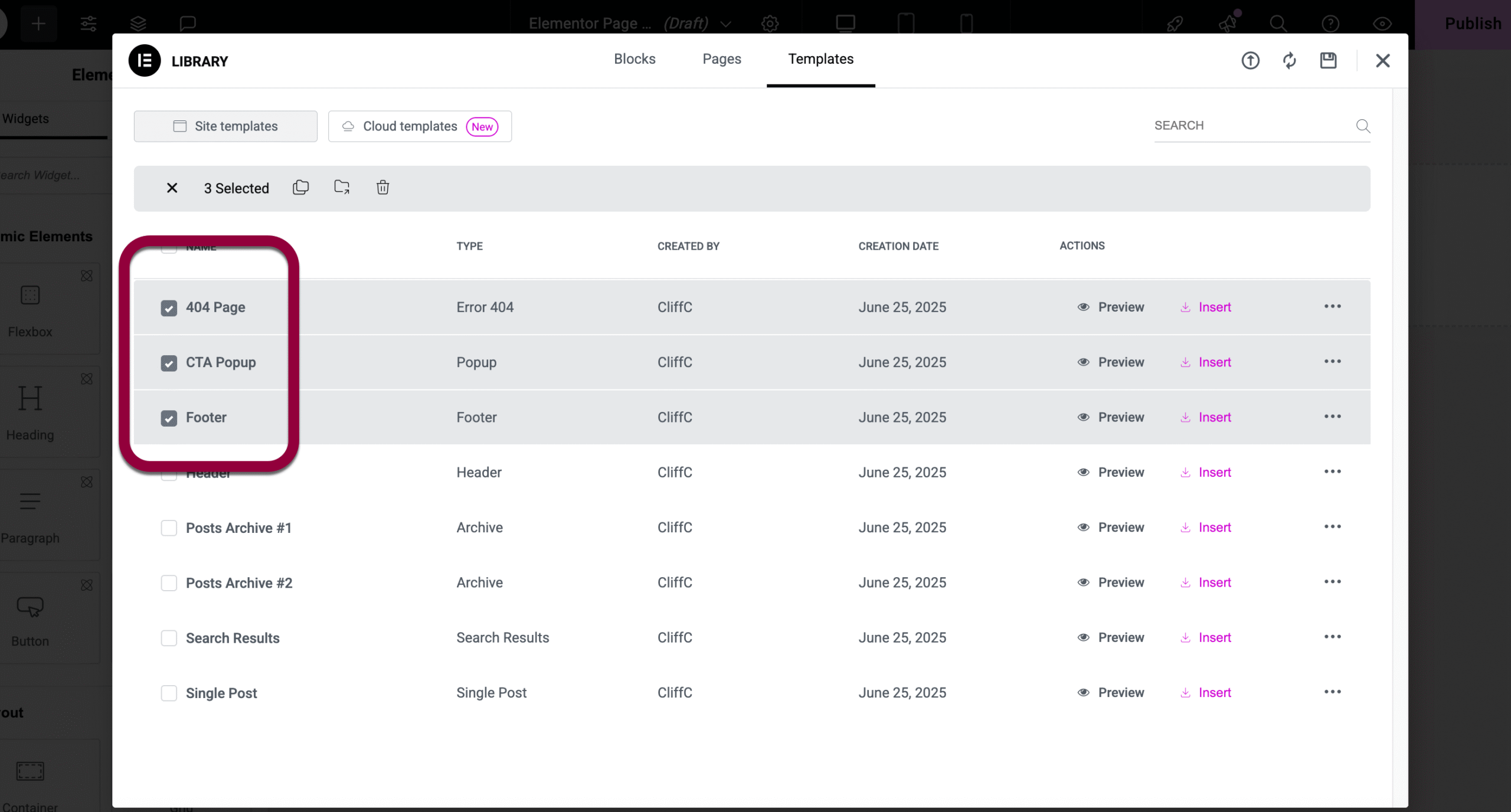Switch to the Pages tab
The image size is (1511, 812).
tap(721, 59)
